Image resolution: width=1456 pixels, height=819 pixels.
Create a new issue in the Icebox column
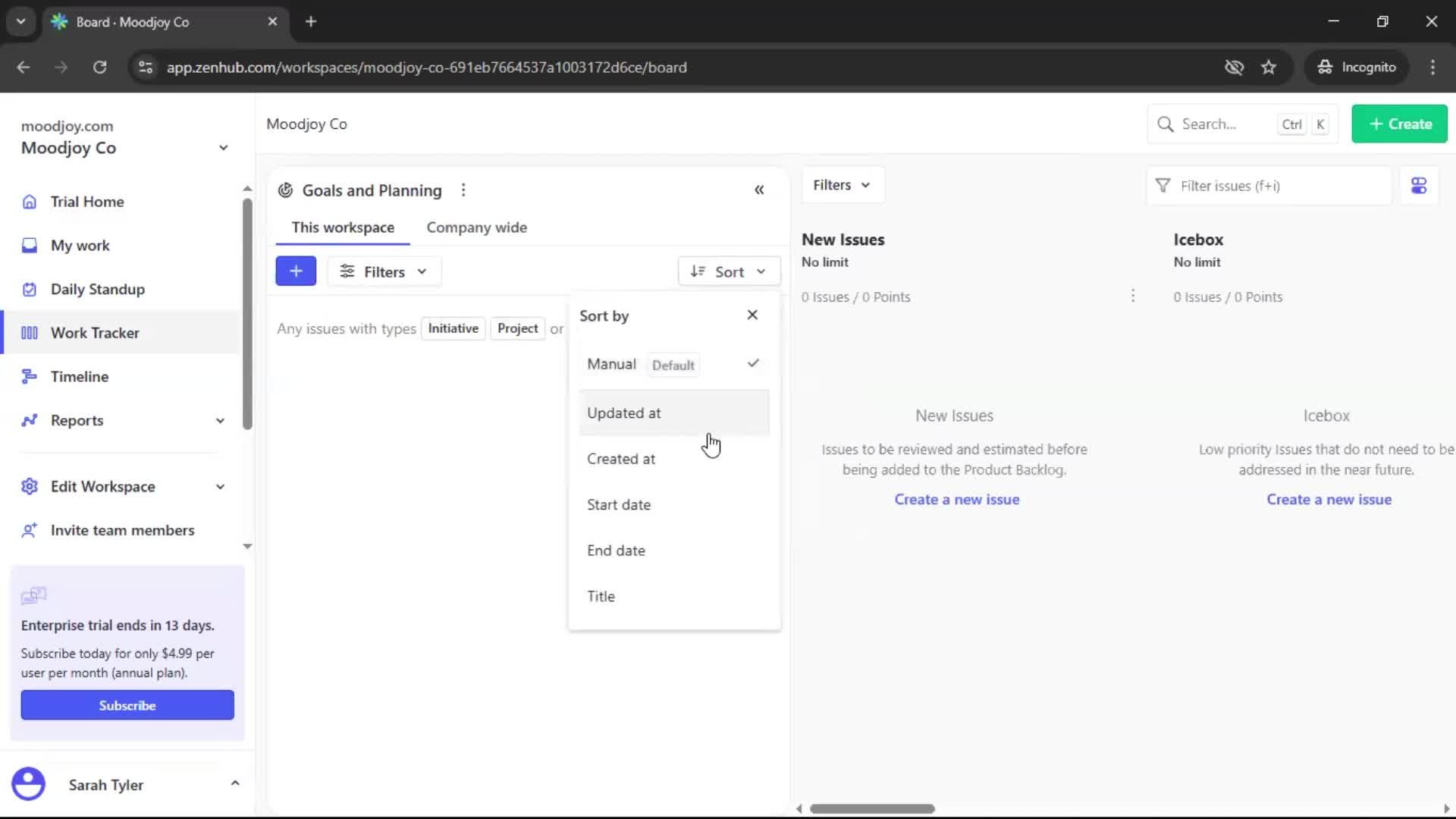point(1329,499)
